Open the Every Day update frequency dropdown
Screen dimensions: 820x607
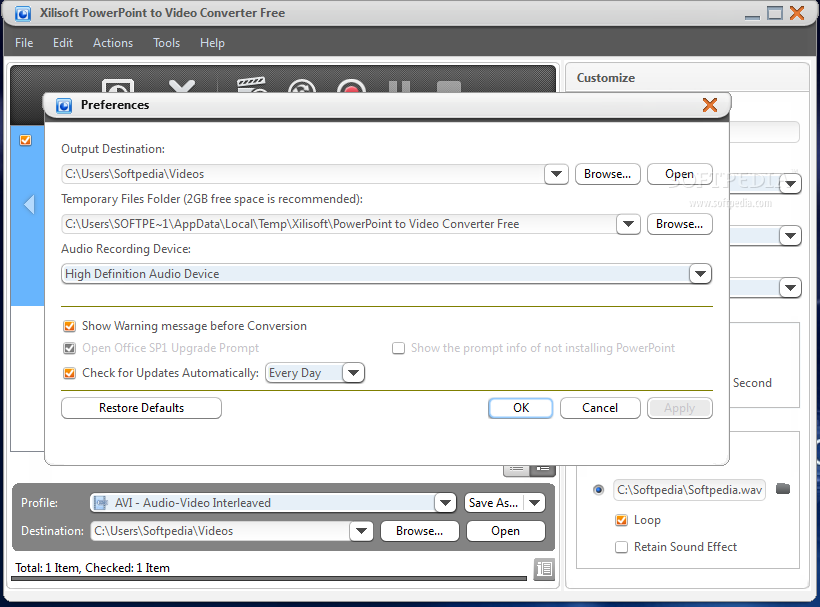pyautogui.click(x=354, y=373)
